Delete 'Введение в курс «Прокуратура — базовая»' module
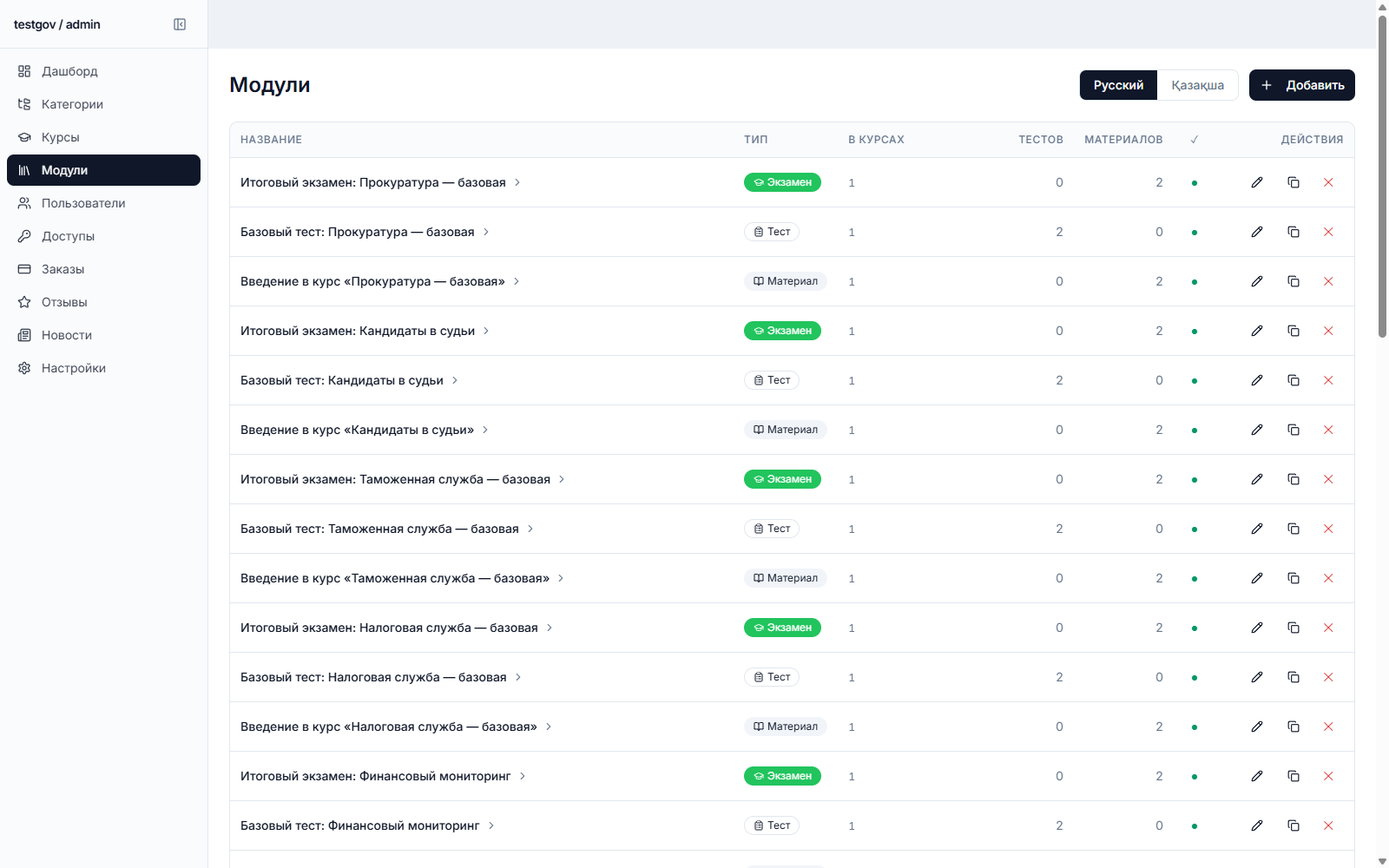Viewport: 1389px width, 868px height. [1328, 281]
